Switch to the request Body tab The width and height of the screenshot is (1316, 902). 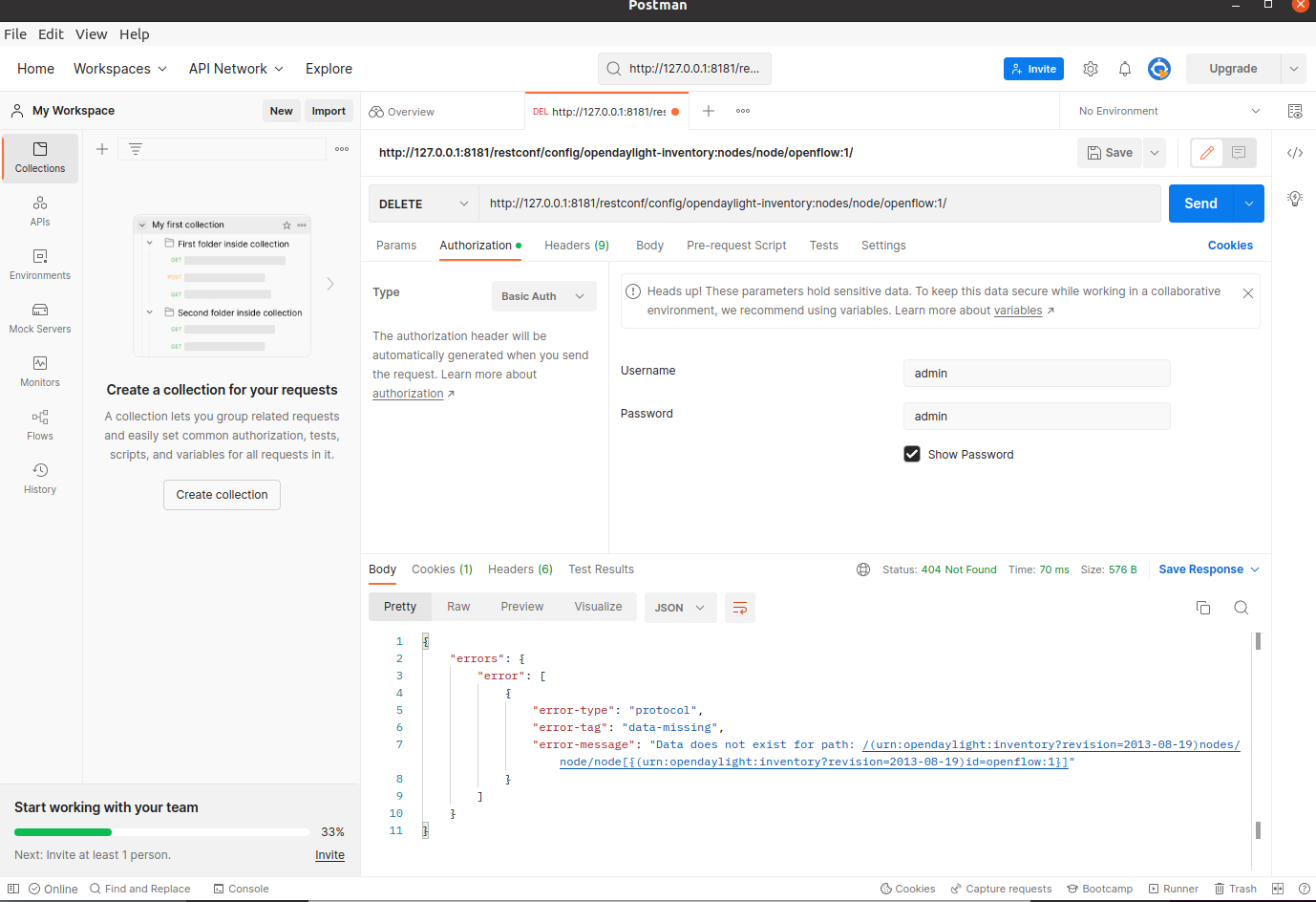pos(649,246)
